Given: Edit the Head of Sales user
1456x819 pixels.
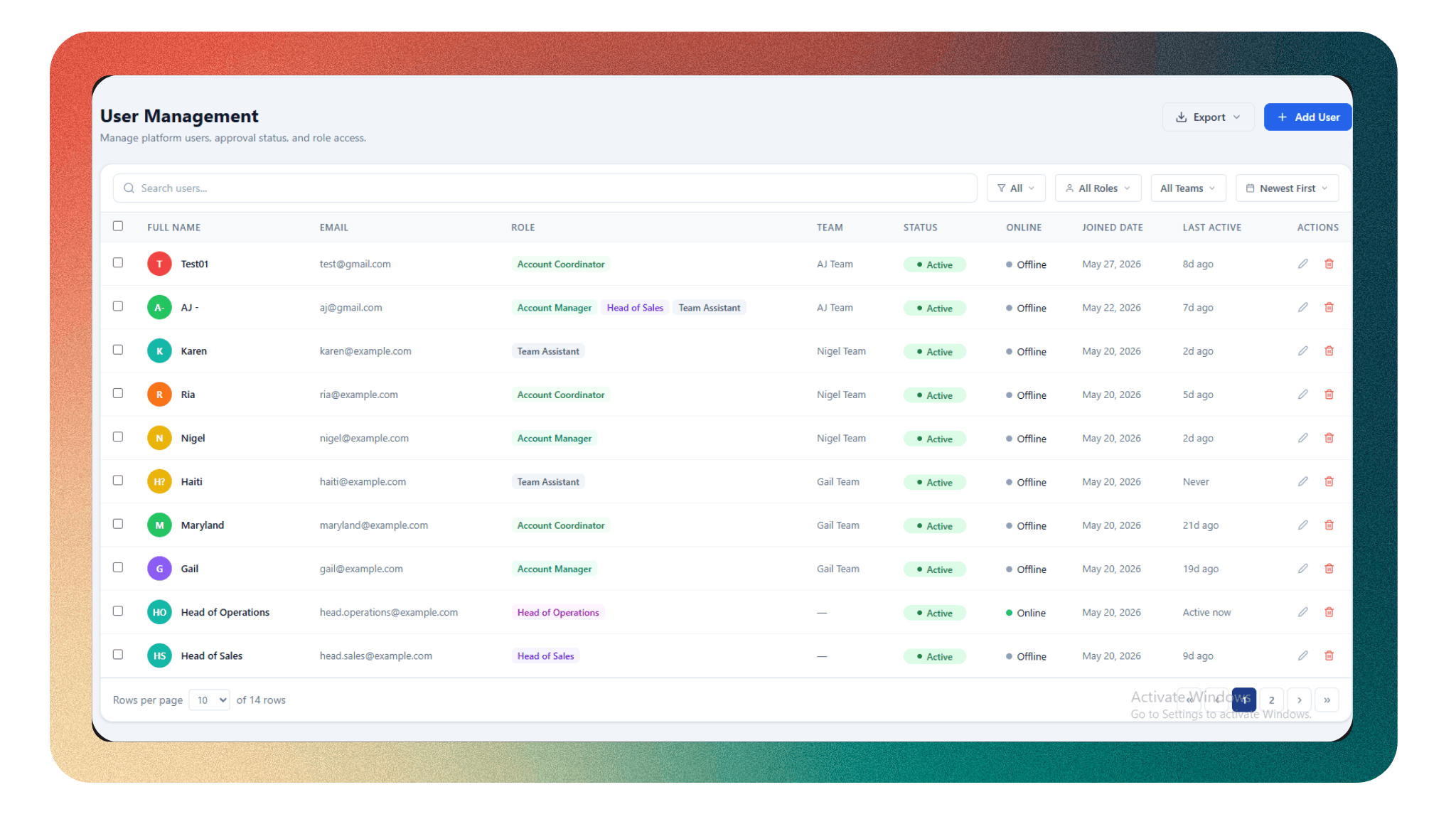Looking at the screenshot, I should [x=1302, y=655].
